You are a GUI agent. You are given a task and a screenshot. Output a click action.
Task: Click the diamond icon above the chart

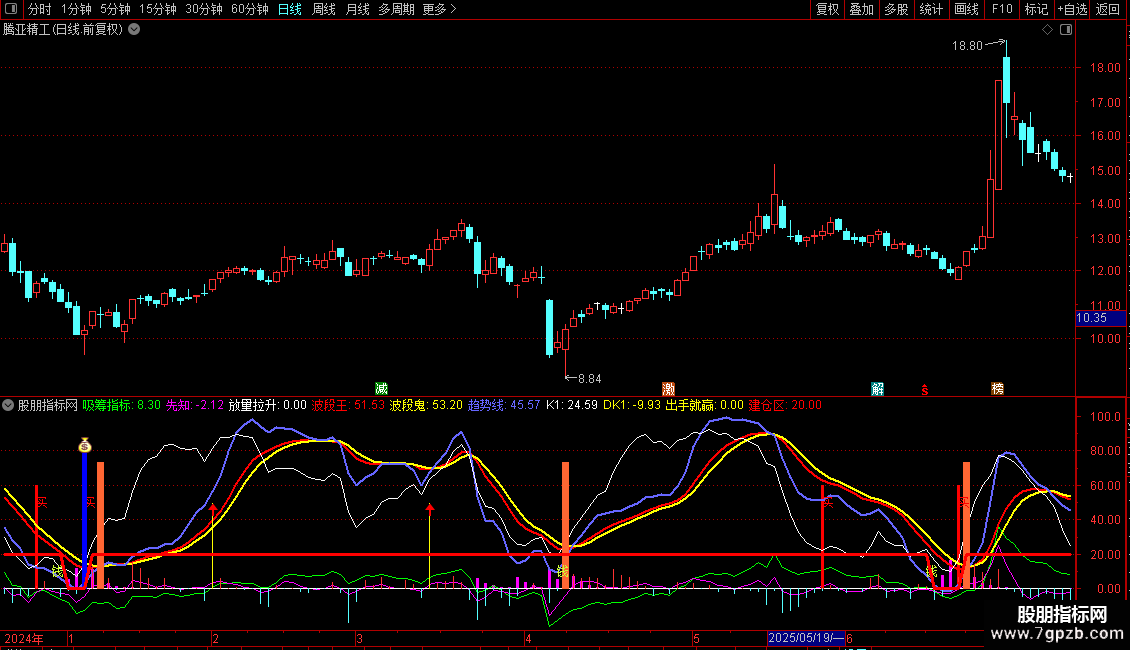coord(1047,30)
